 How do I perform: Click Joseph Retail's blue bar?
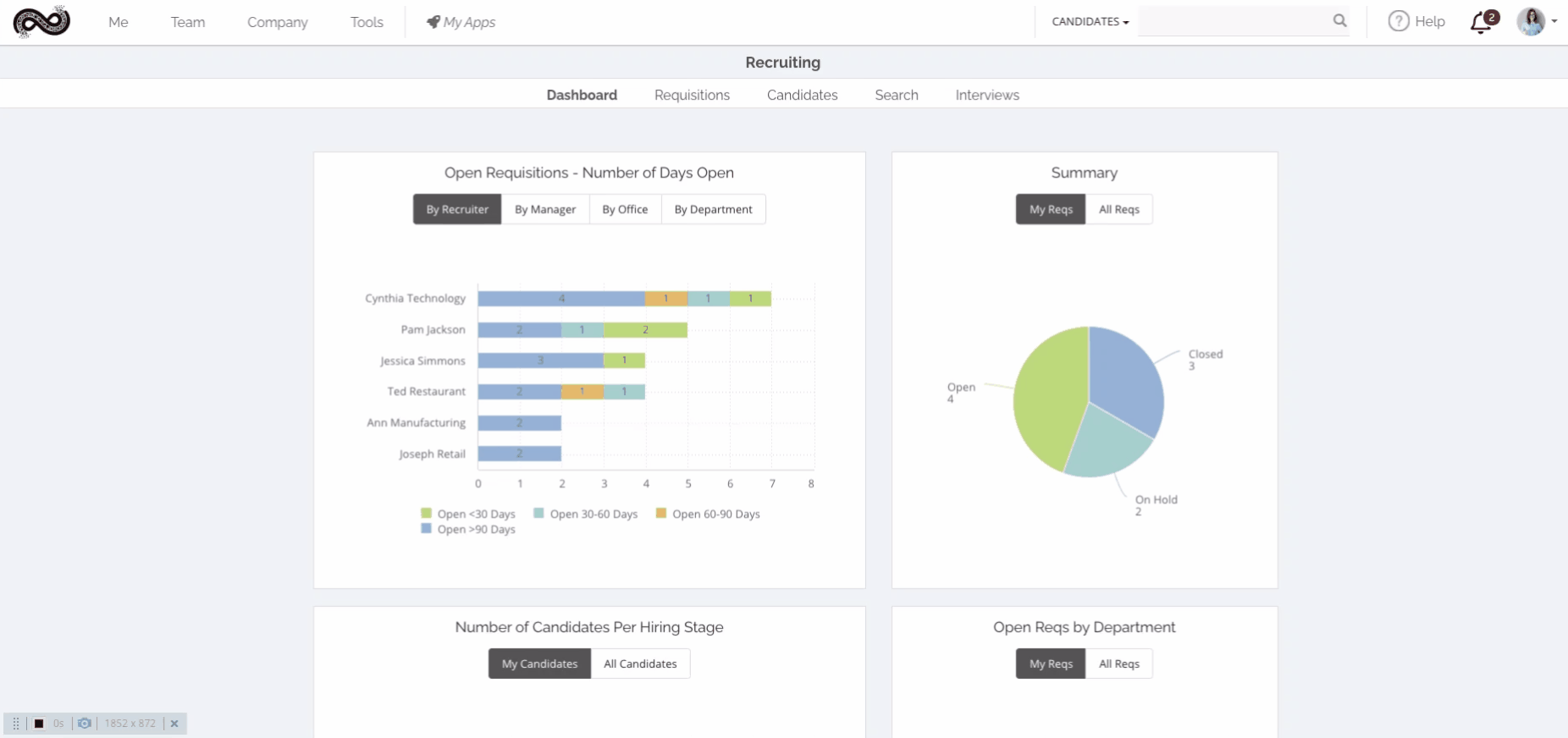[x=520, y=454]
